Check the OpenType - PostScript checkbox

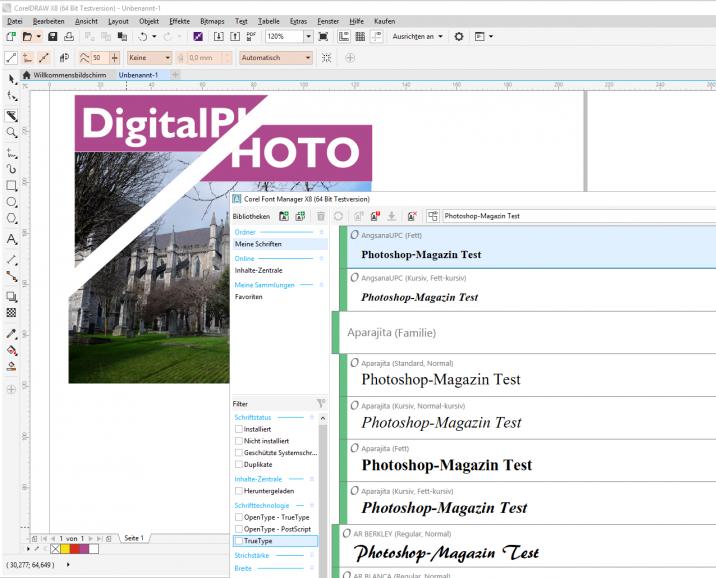click(x=238, y=529)
